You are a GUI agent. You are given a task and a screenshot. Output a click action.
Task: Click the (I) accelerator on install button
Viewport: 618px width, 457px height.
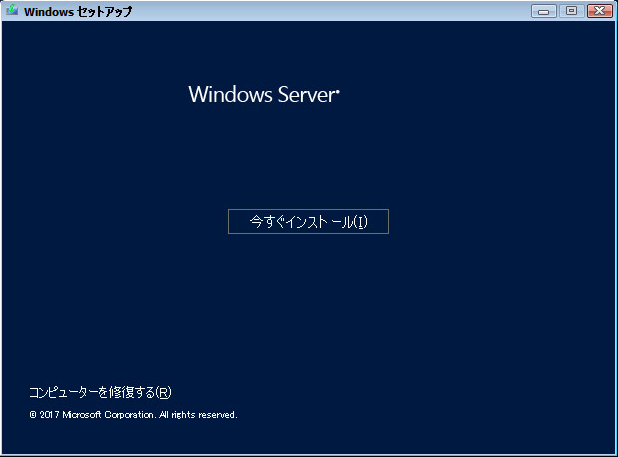[361, 222]
